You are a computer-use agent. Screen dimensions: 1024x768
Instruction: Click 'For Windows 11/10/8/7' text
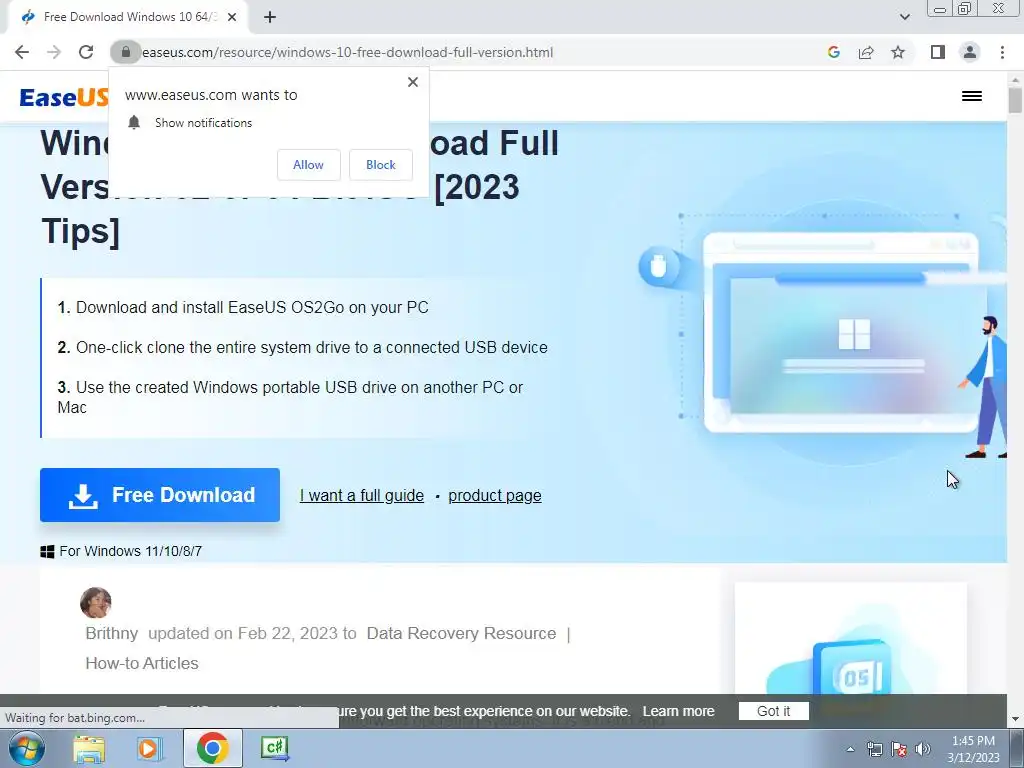pos(131,551)
